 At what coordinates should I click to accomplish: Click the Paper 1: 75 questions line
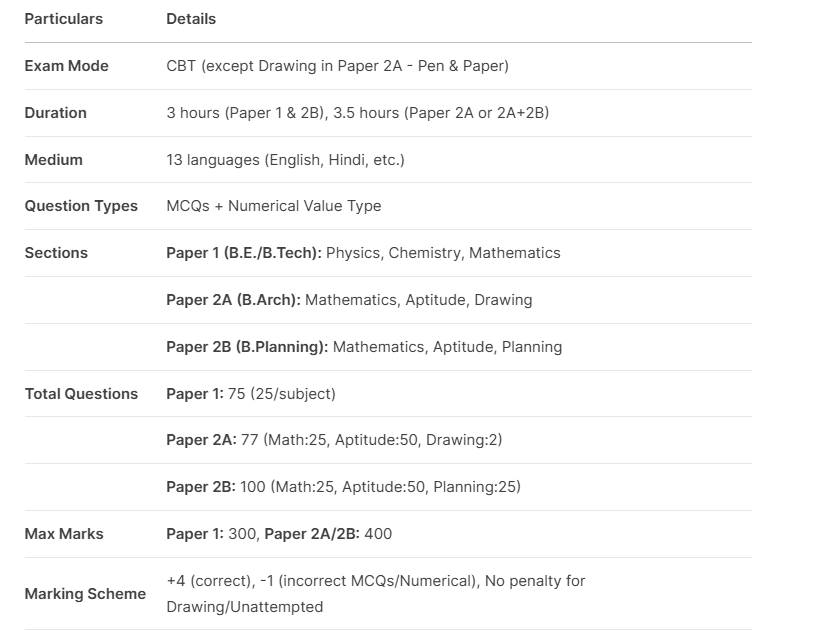click(250, 394)
